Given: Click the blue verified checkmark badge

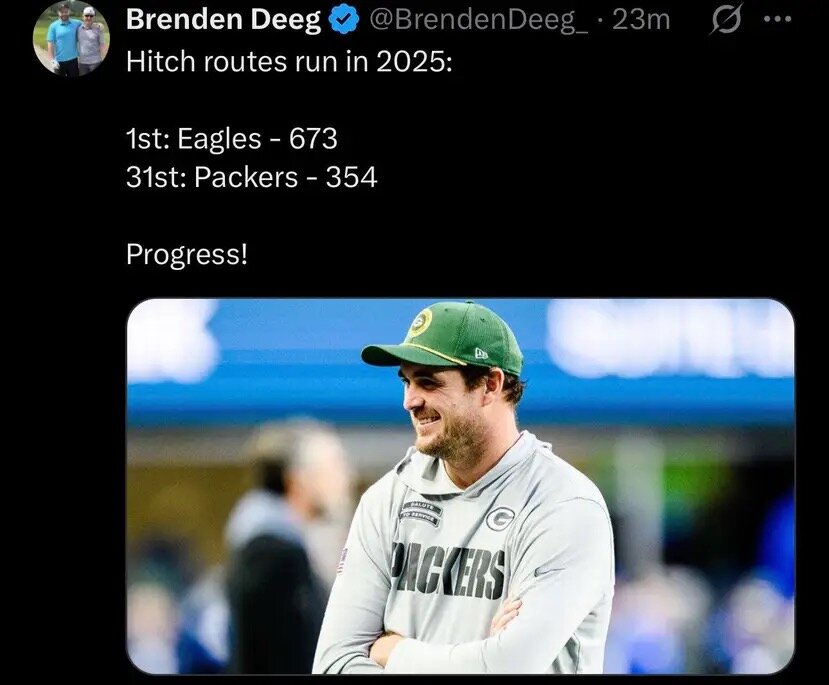Looking at the screenshot, I should pyautogui.click(x=343, y=19).
